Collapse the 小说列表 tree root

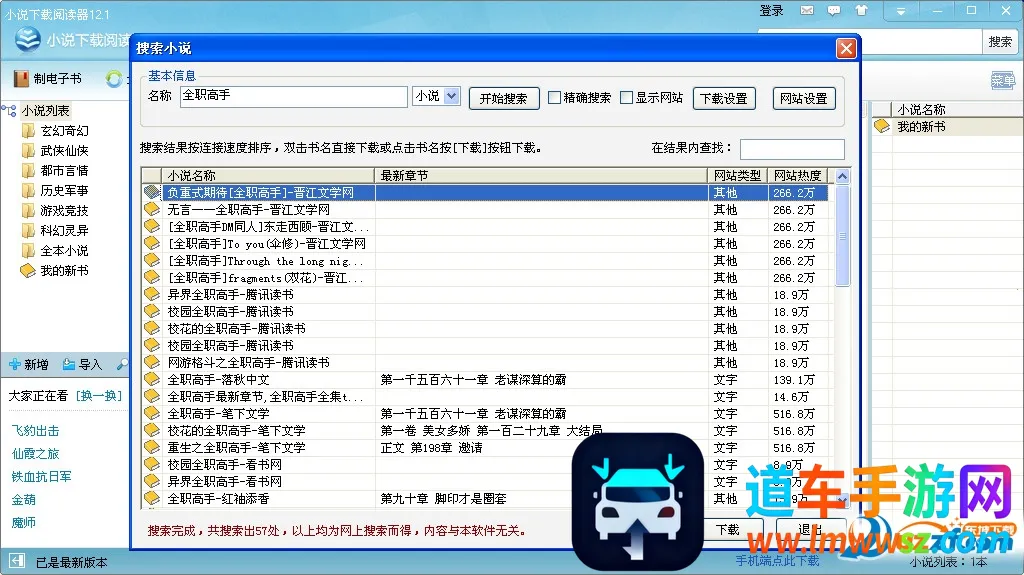(10, 110)
